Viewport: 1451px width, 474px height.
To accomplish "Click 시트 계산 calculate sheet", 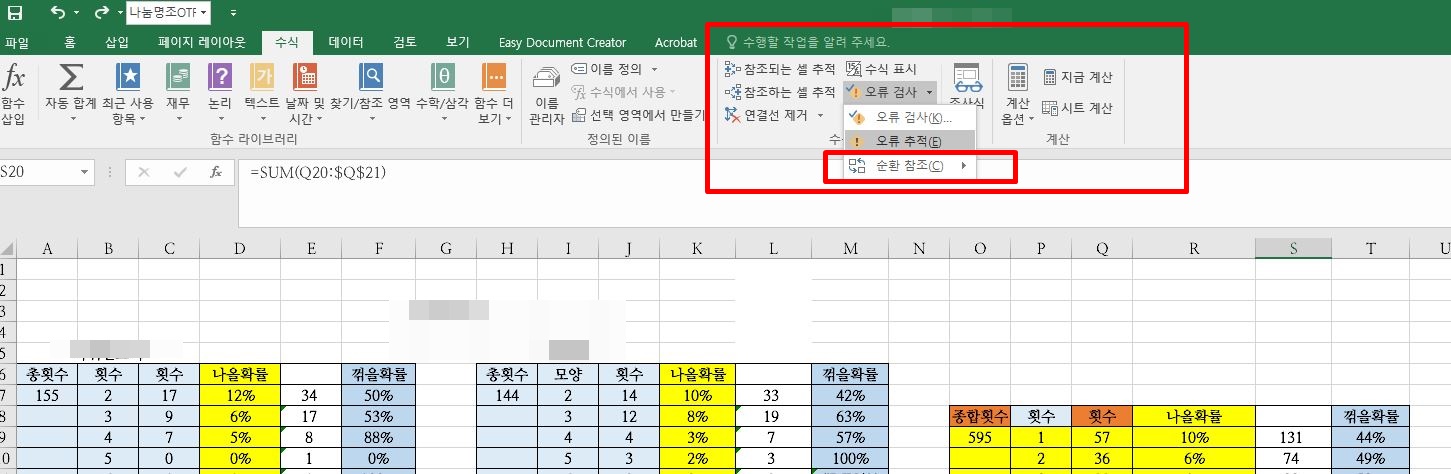I will [x=1078, y=108].
